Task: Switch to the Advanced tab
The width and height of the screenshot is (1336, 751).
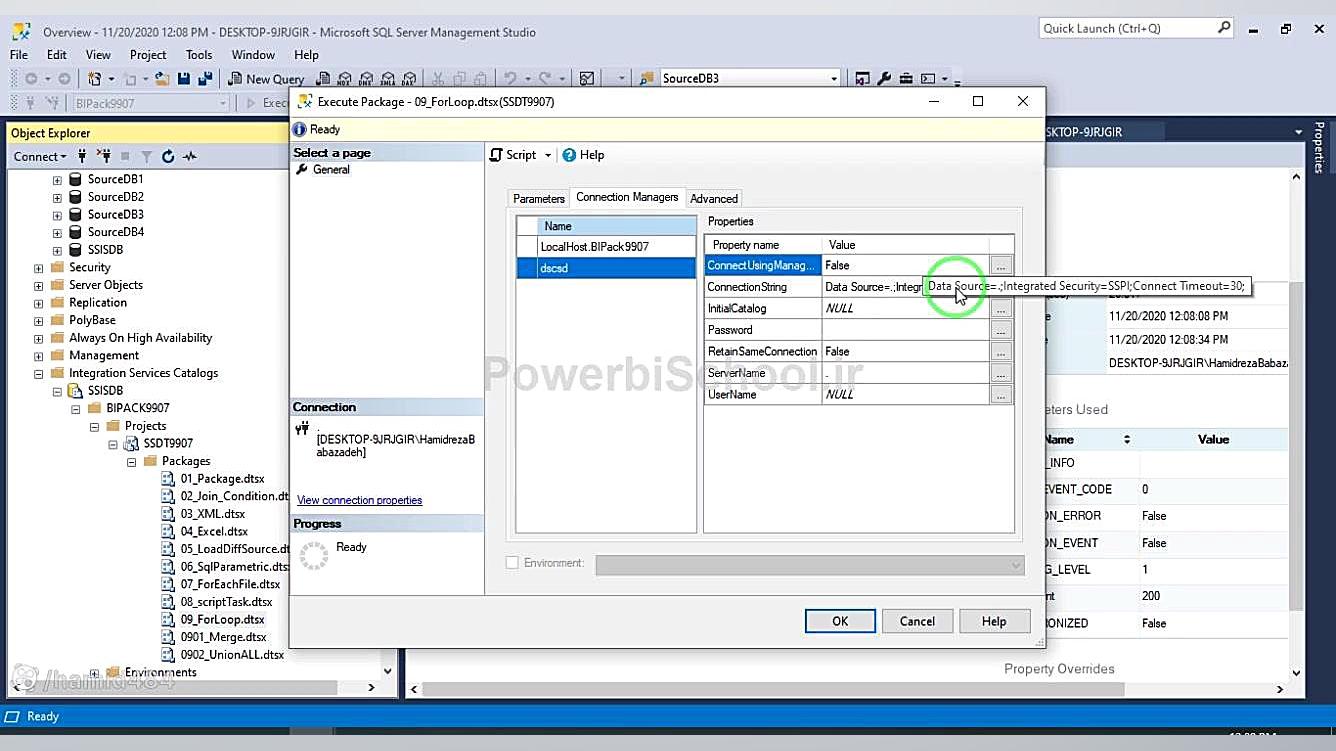Action: pos(714,199)
